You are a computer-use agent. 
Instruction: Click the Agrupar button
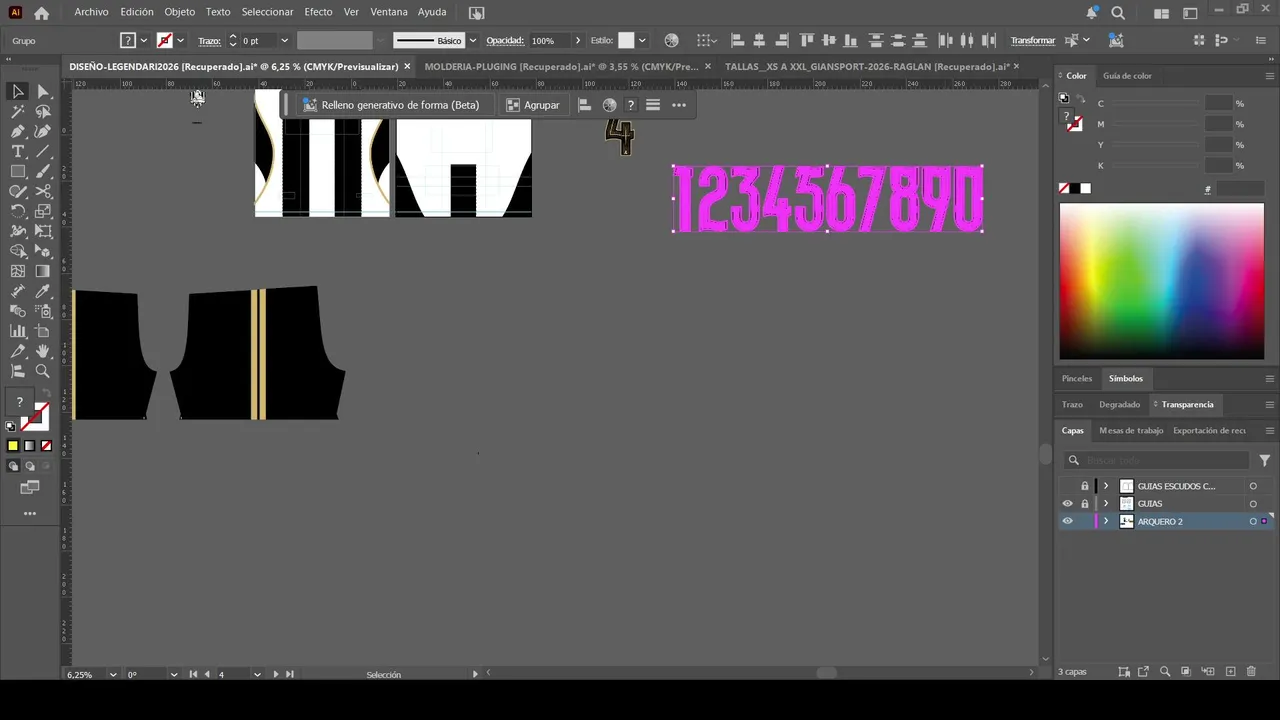pyautogui.click(x=533, y=105)
